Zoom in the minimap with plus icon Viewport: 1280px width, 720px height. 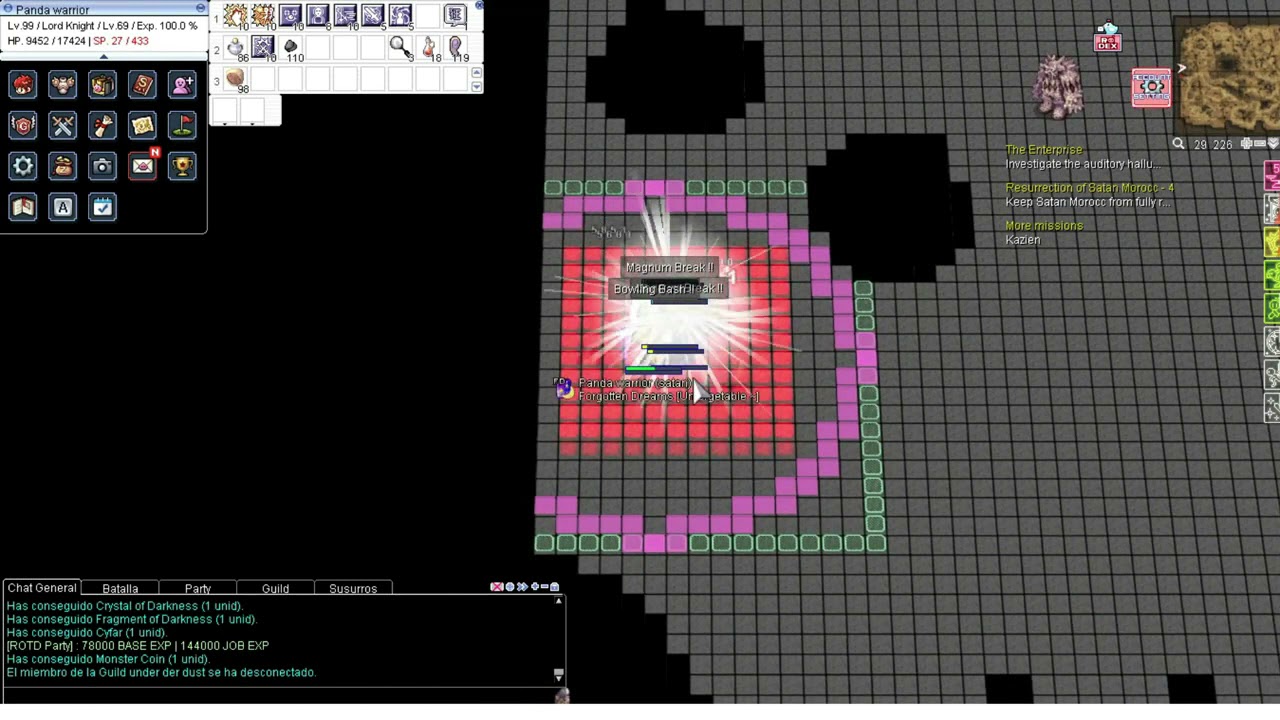point(1246,144)
